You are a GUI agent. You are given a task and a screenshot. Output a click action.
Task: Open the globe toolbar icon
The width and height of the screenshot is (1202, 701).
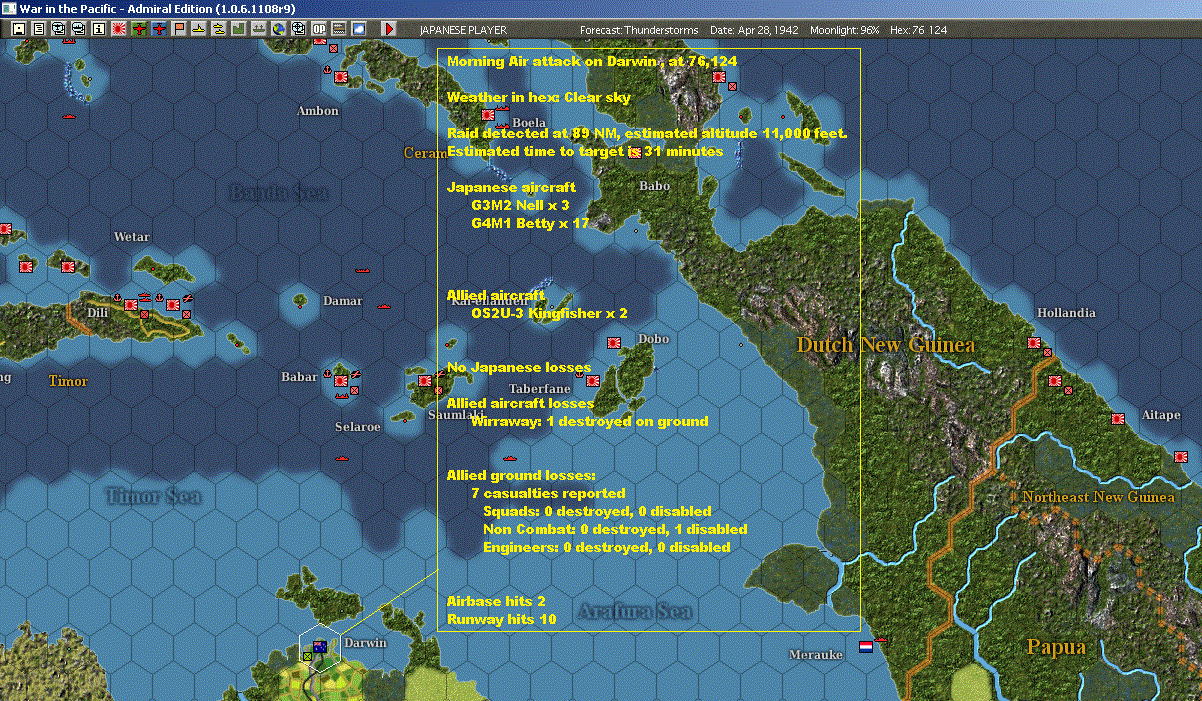(278, 29)
